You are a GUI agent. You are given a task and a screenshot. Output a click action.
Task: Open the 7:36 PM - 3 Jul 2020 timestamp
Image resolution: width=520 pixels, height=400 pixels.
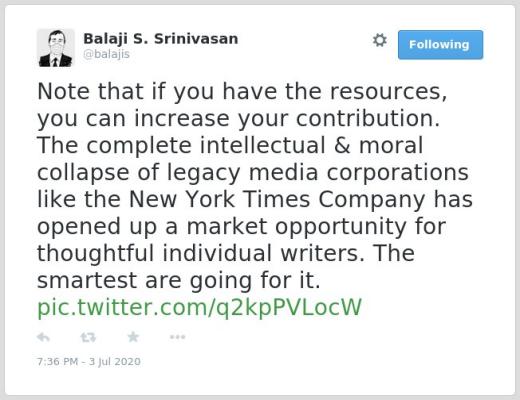[89, 362]
